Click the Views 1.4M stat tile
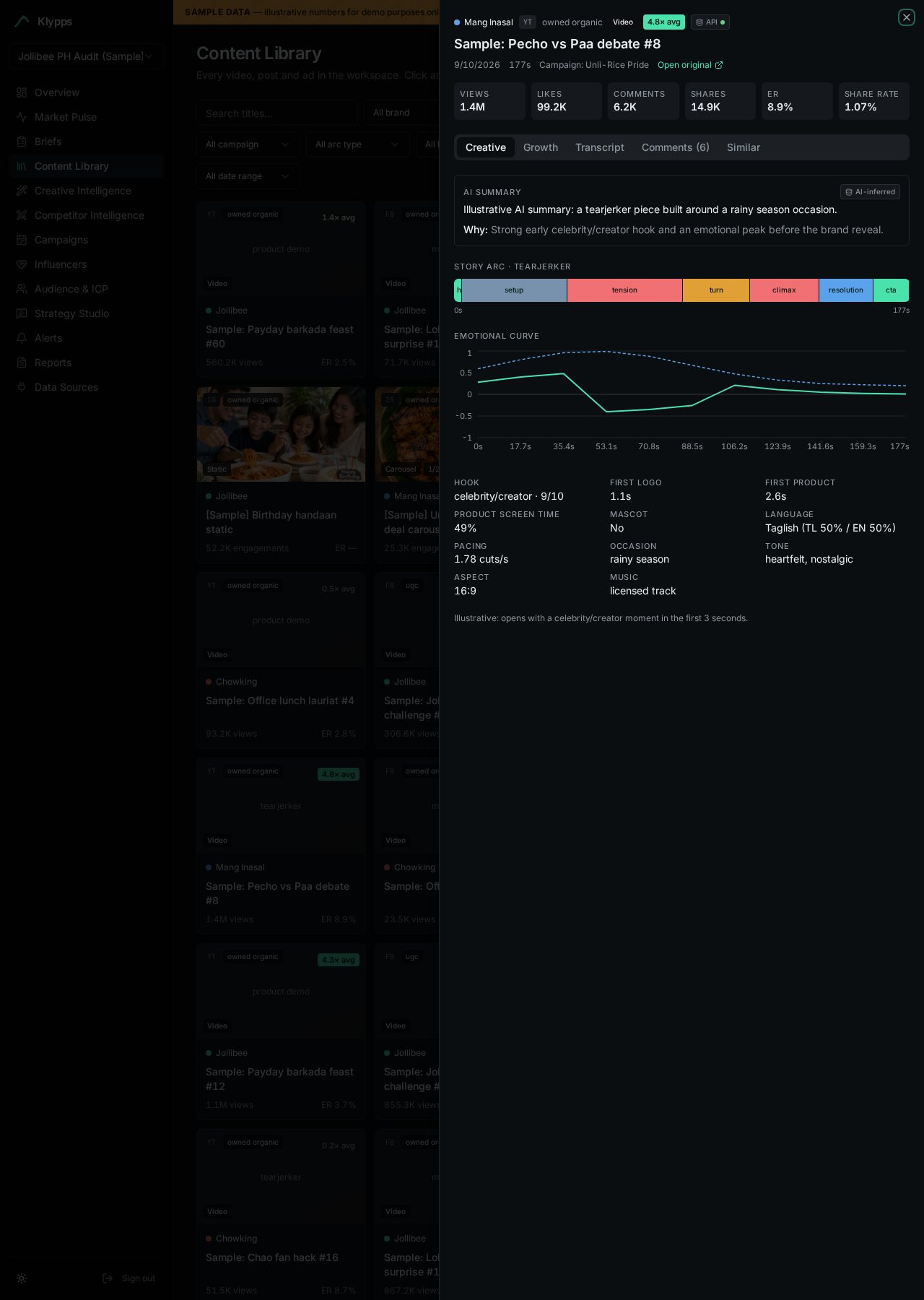This screenshot has height=1300, width=924. tap(489, 101)
